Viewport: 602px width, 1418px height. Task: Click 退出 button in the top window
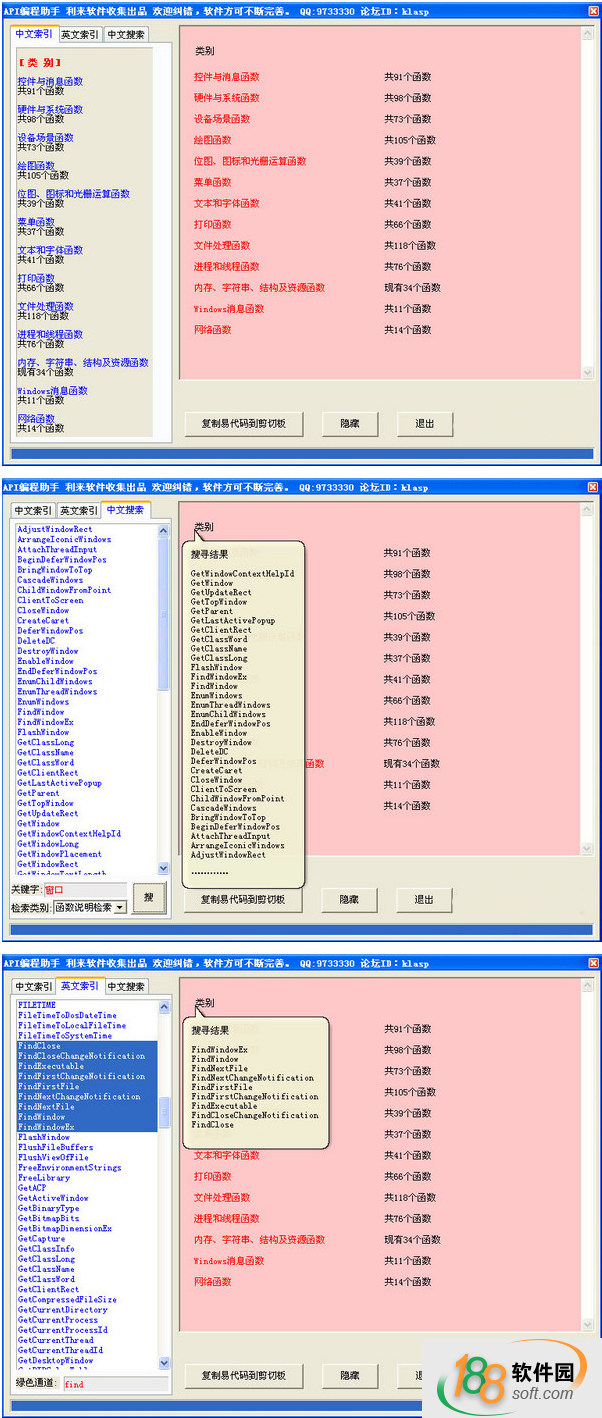(425, 423)
